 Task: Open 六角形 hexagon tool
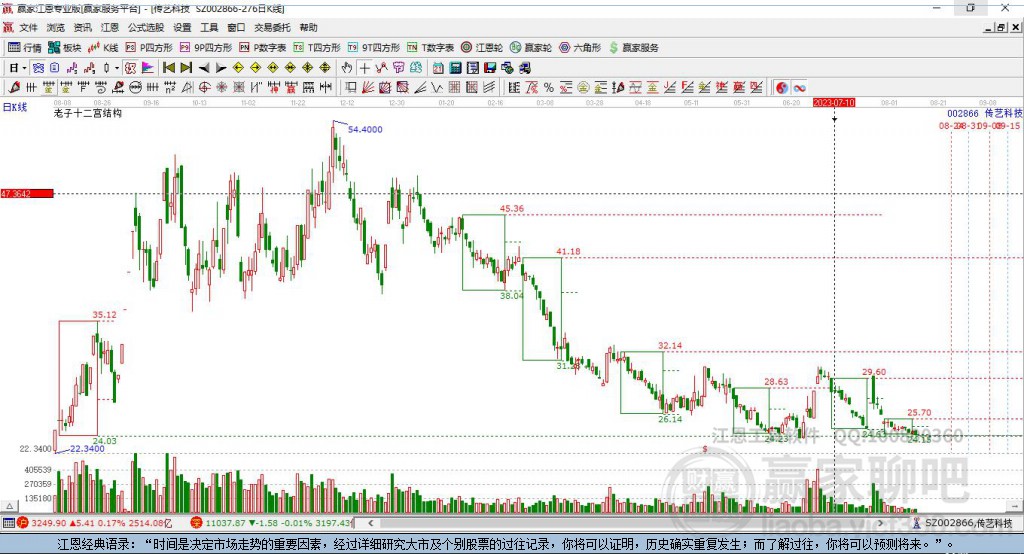click(x=580, y=48)
